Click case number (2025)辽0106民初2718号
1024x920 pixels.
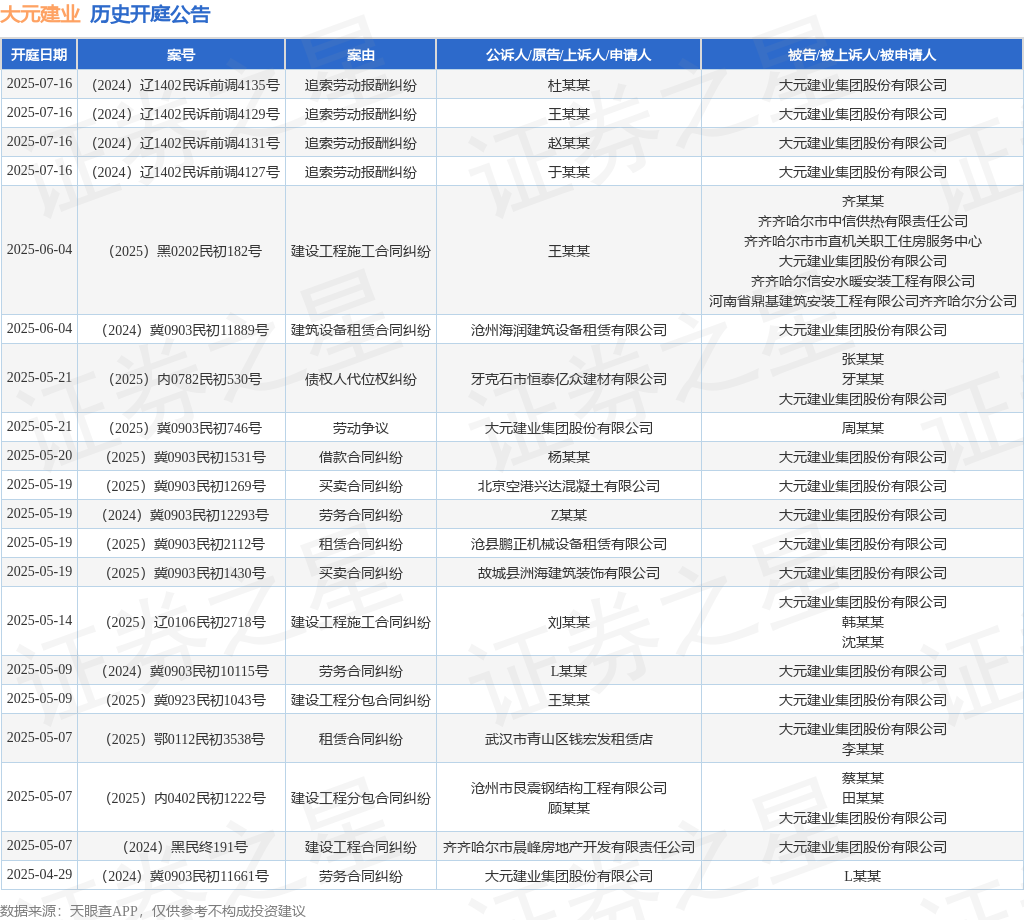click(185, 622)
